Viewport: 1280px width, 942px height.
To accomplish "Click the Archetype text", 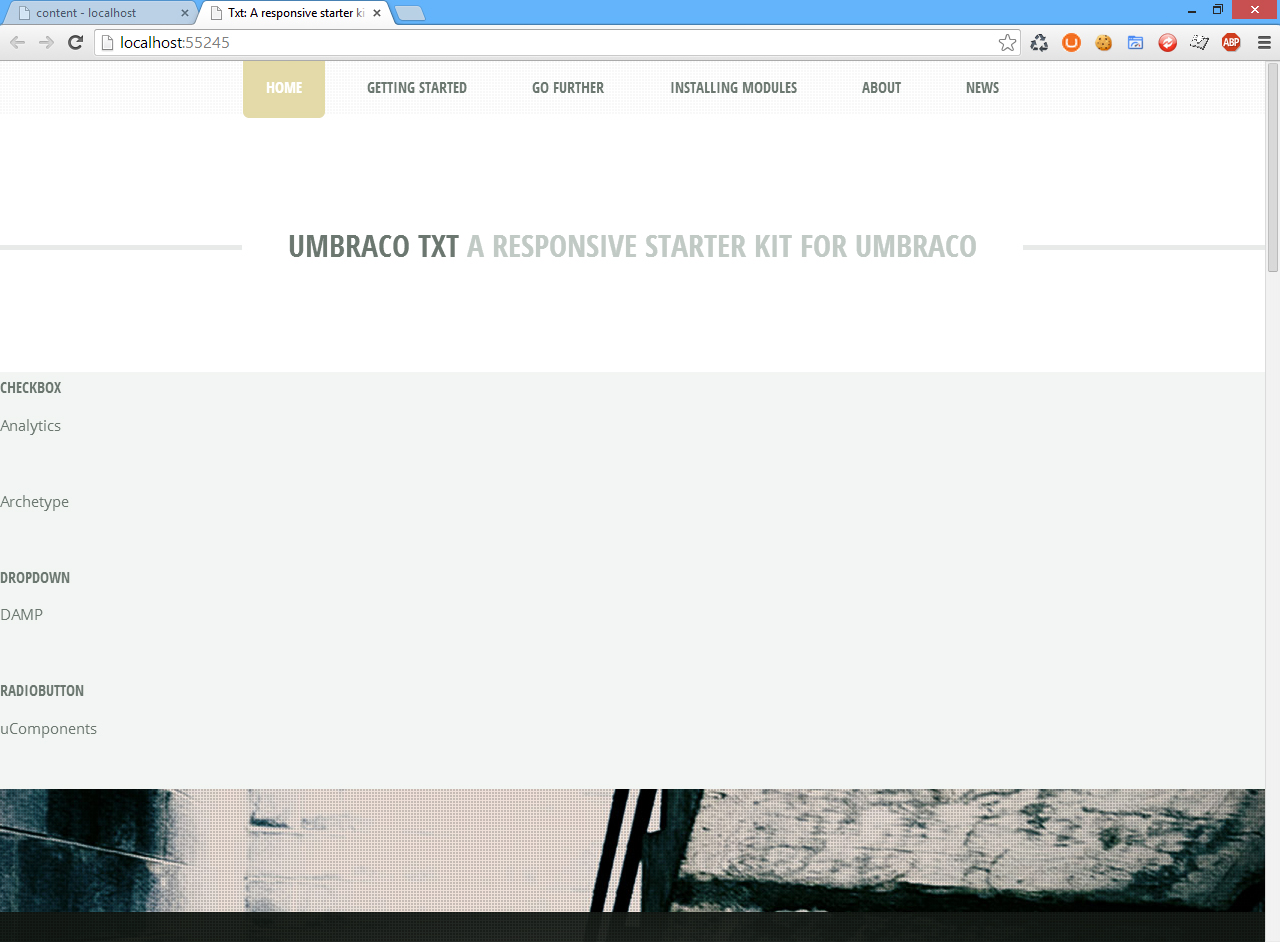I will click(35, 502).
